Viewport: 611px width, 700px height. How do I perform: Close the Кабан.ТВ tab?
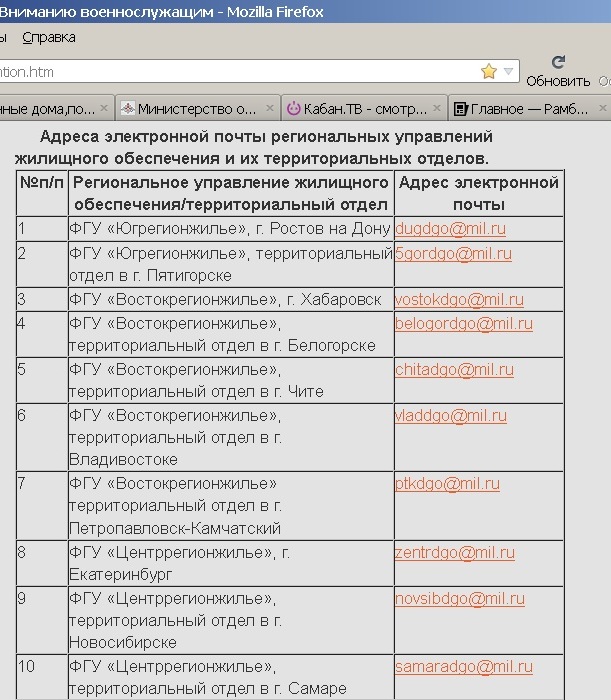[438, 108]
